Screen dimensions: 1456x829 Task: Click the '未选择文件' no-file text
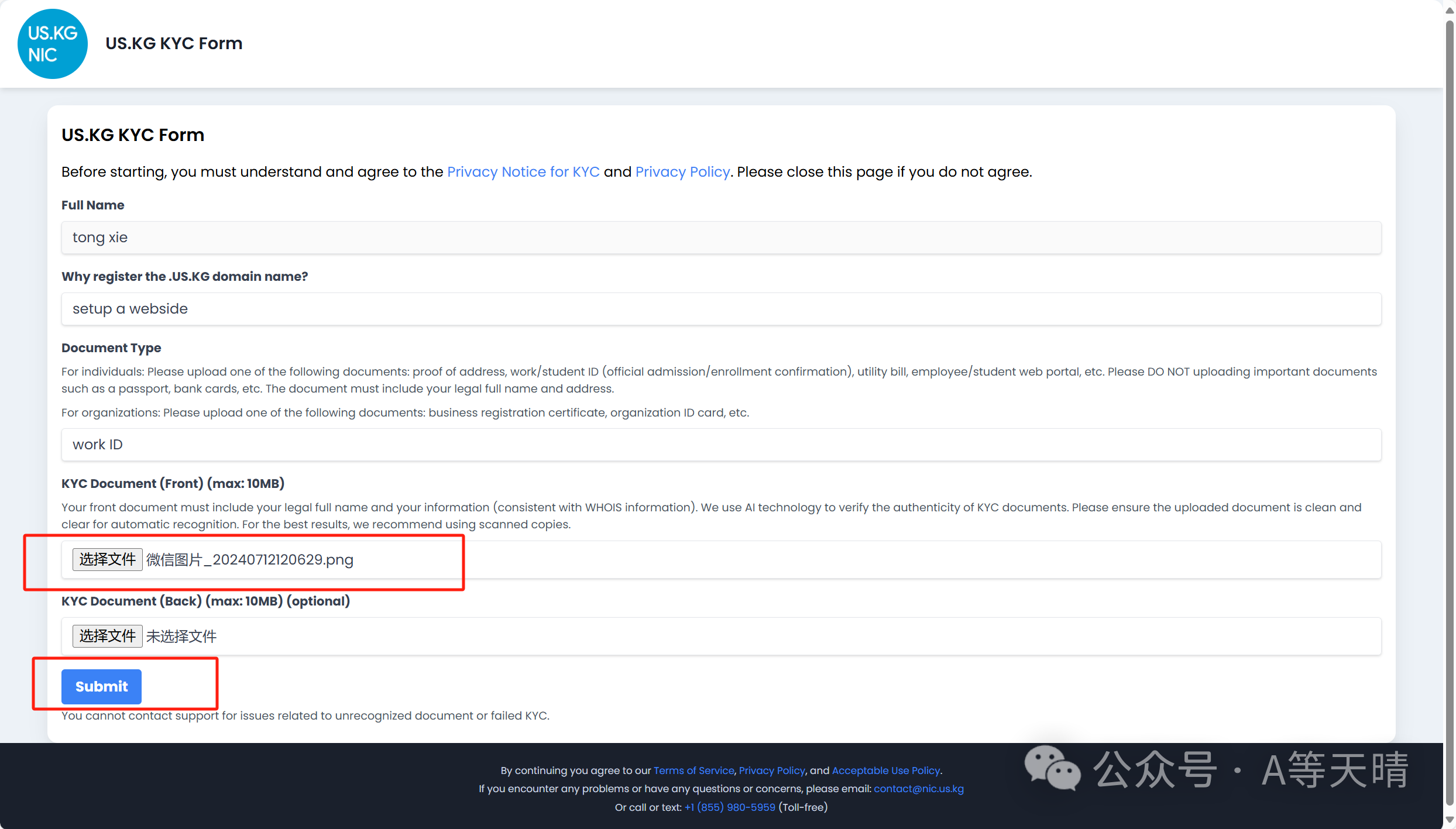click(181, 637)
